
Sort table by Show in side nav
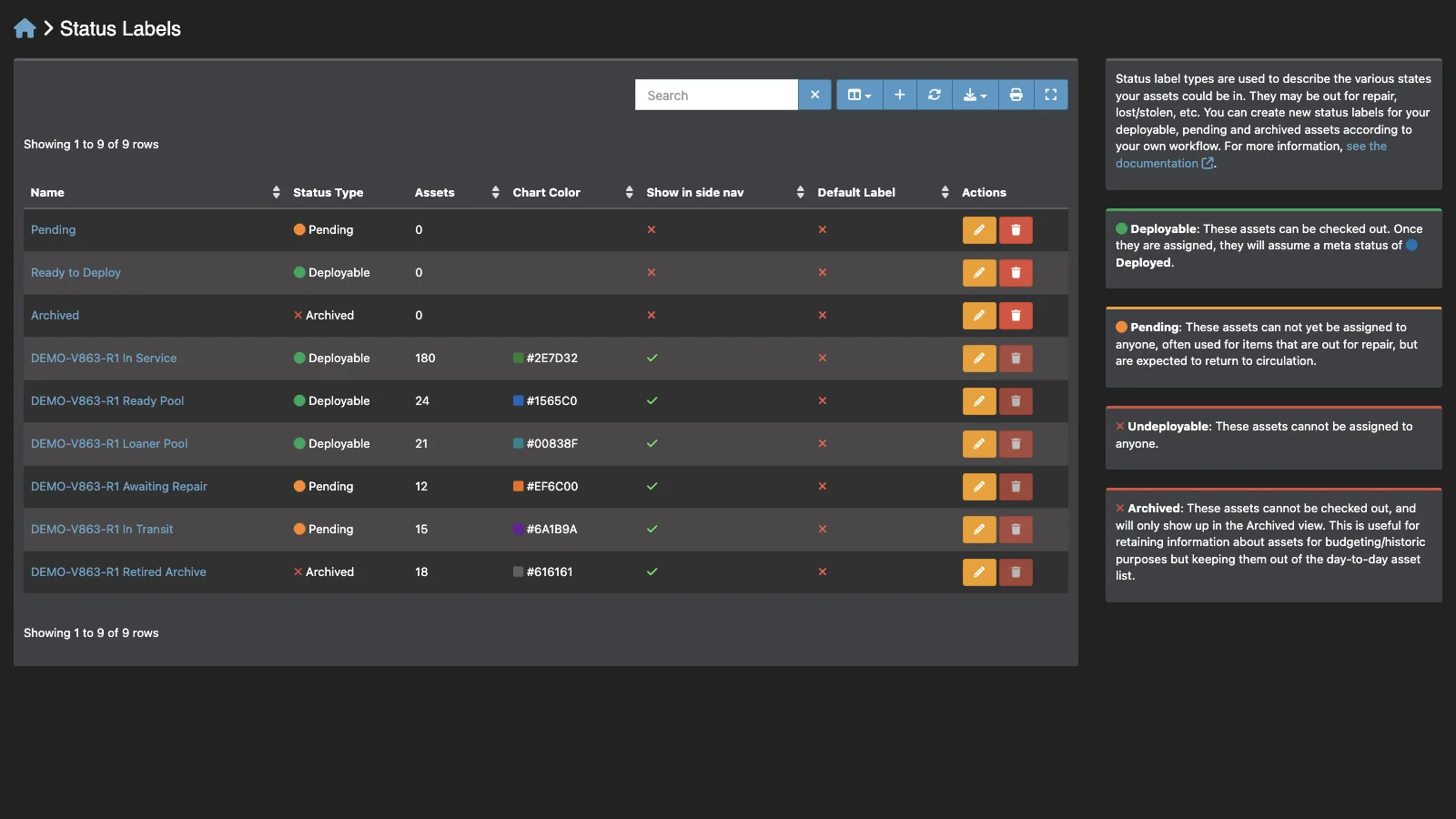(x=724, y=192)
